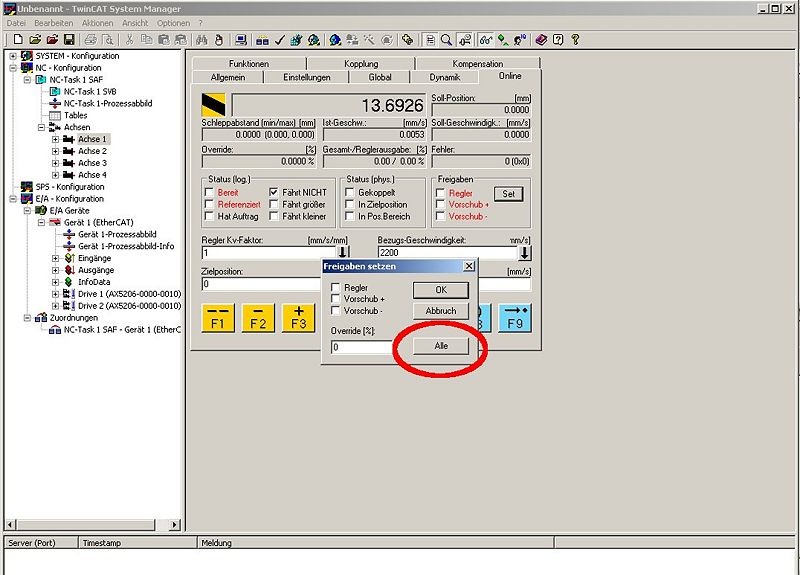Click the tree horizontal scrollbar right arrow
Image resolution: width=800 pixels, height=575 pixels.
pos(175,524)
